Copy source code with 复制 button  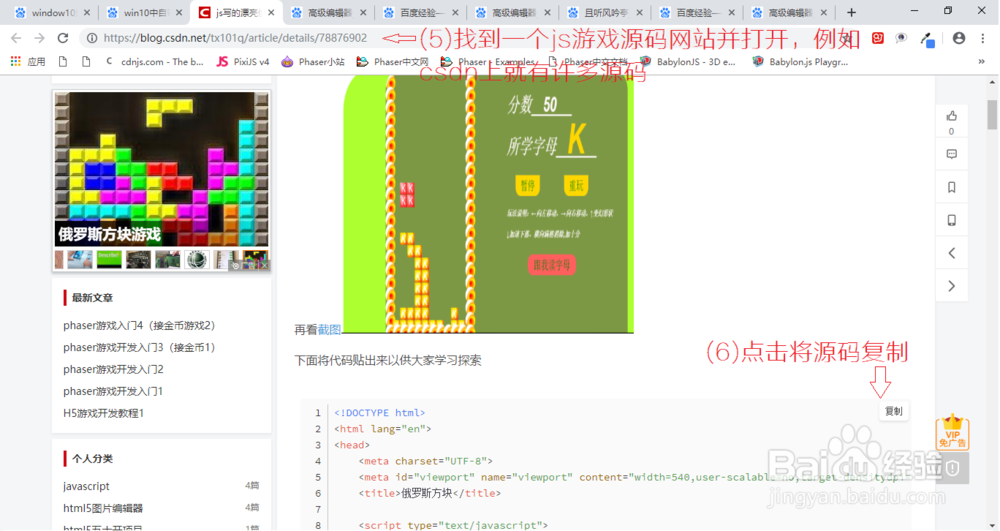coord(893,411)
